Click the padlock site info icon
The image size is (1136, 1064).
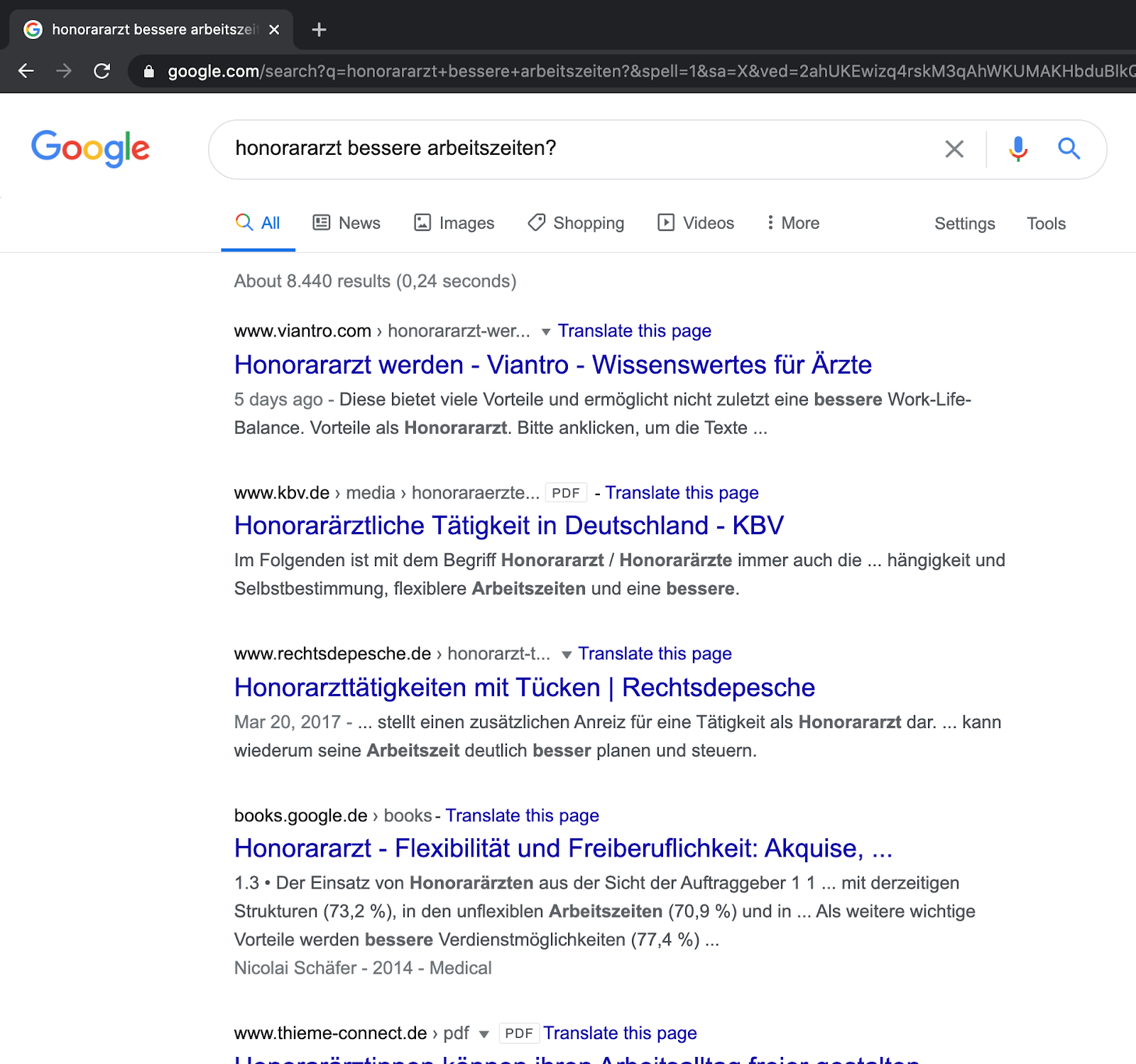[x=148, y=71]
